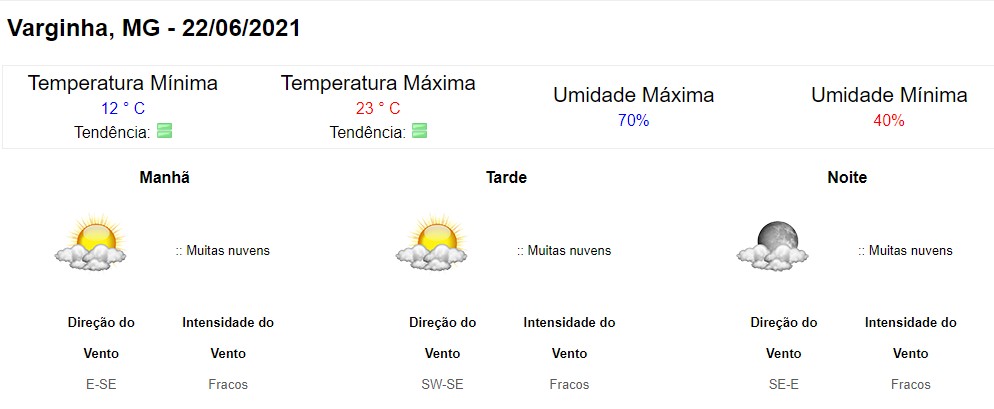Image resolution: width=994 pixels, height=409 pixels.
Task: Click the SE-E night wind direction
Action: [x=784, y=384]
